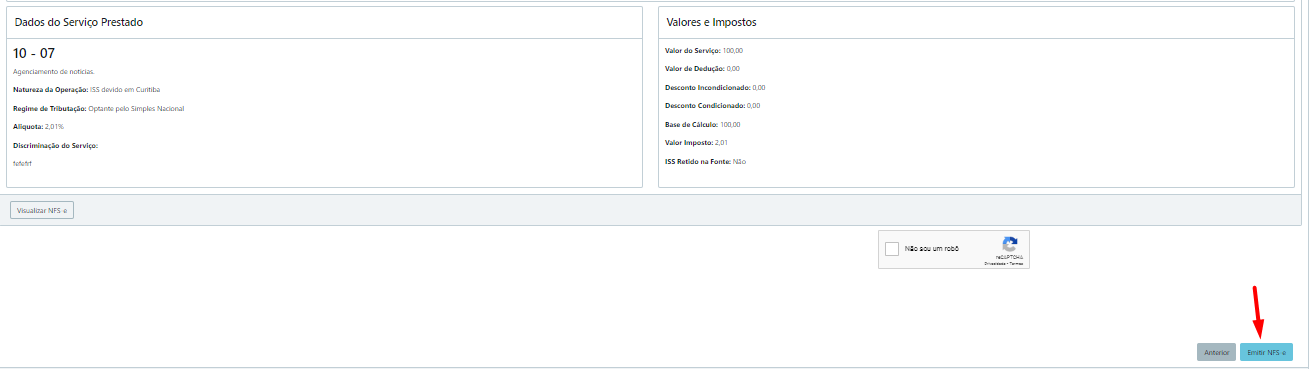Click the Valor do Serviço 100,00 line
Screen dimensions: 1310x369
(704, 50)
